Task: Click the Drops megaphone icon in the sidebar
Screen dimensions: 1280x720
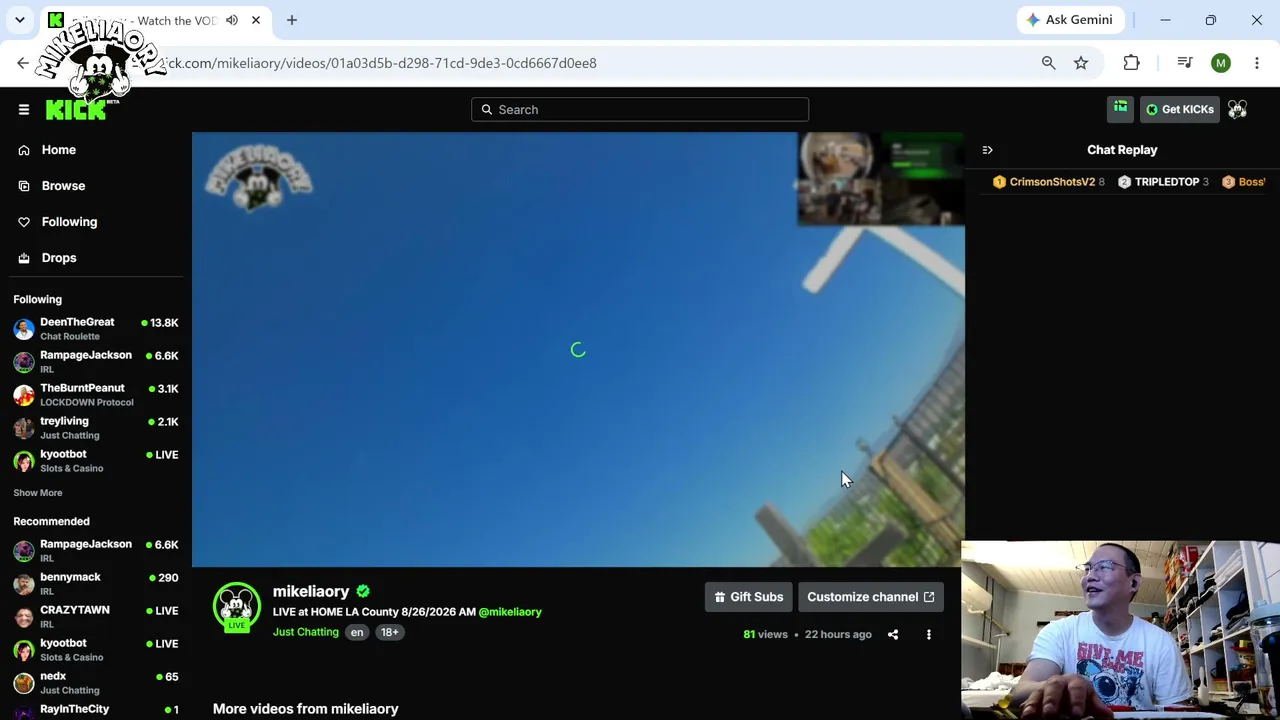Action: [x=24, y=258]
